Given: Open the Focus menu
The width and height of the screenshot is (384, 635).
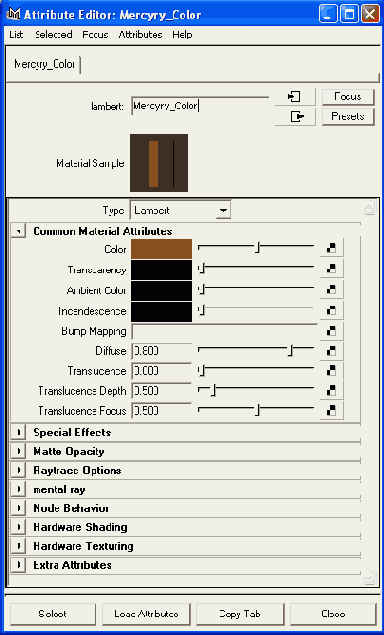Looking at the screenshot, I should coord(95,35).
